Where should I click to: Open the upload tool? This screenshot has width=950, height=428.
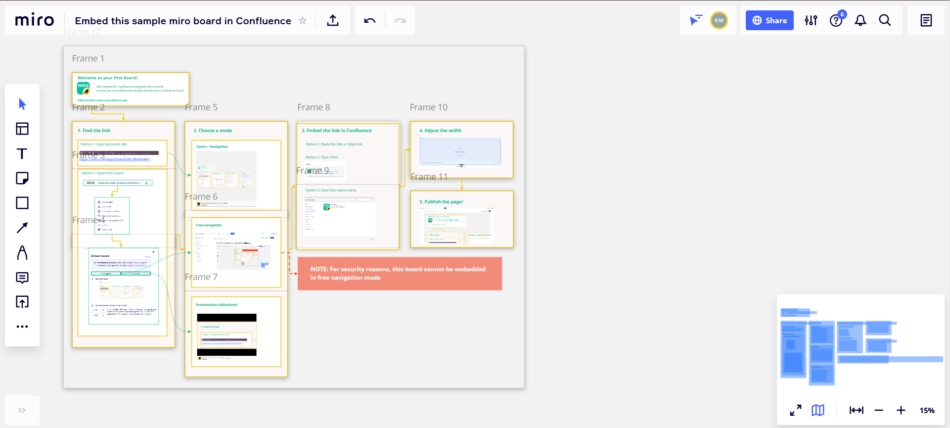click(22, 302)
